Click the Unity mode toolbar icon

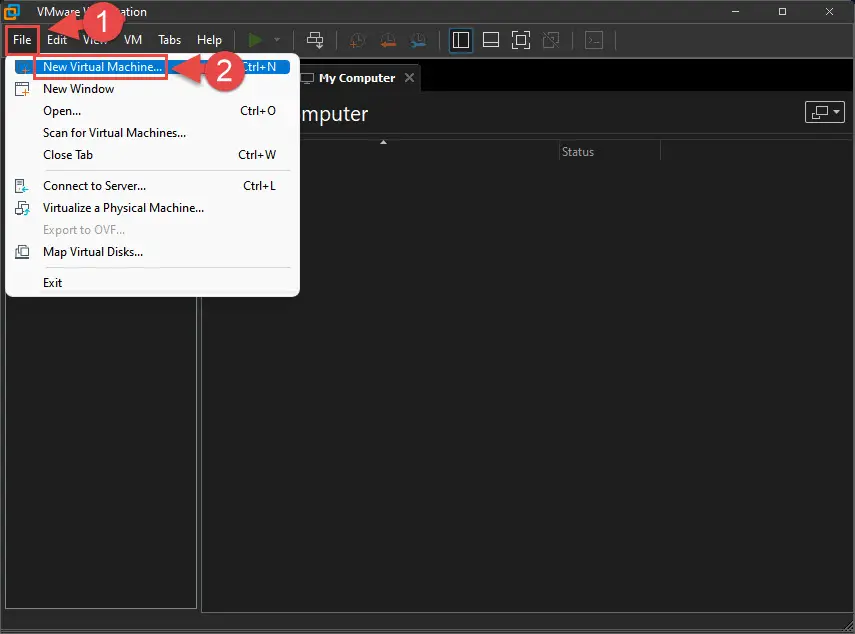(x=551, y=40)
